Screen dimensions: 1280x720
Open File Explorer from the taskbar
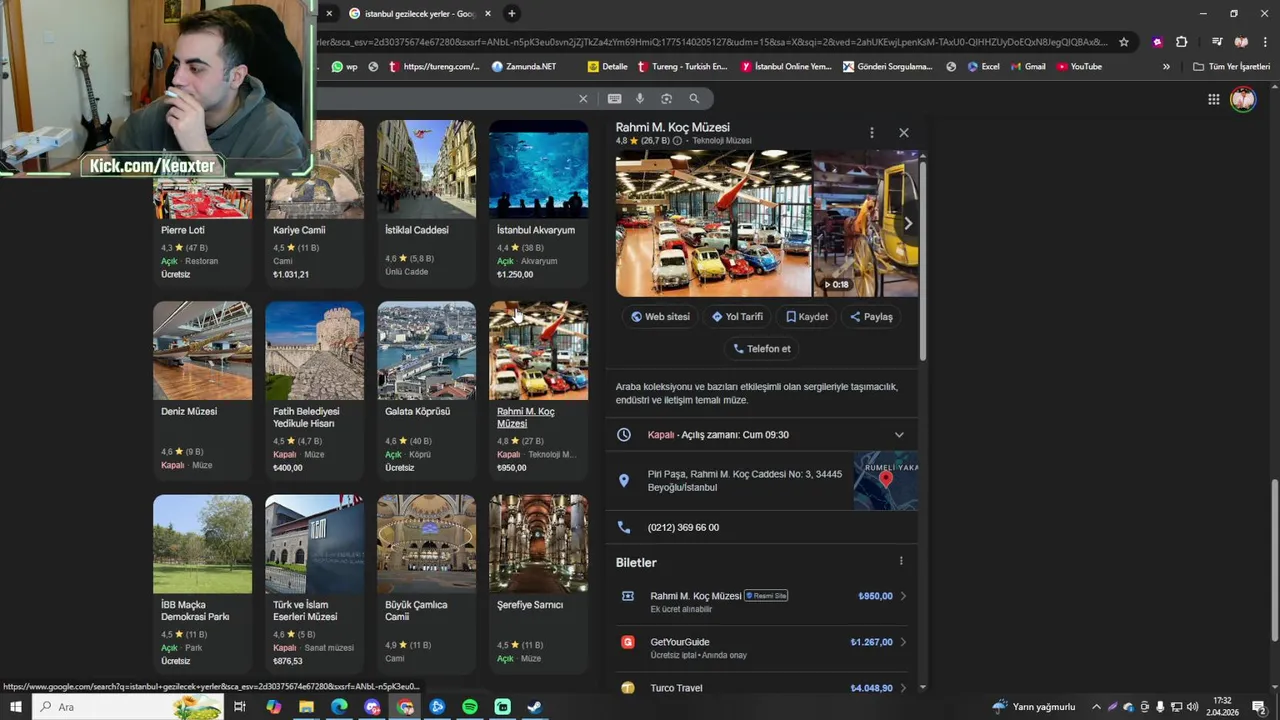[306, 707]
